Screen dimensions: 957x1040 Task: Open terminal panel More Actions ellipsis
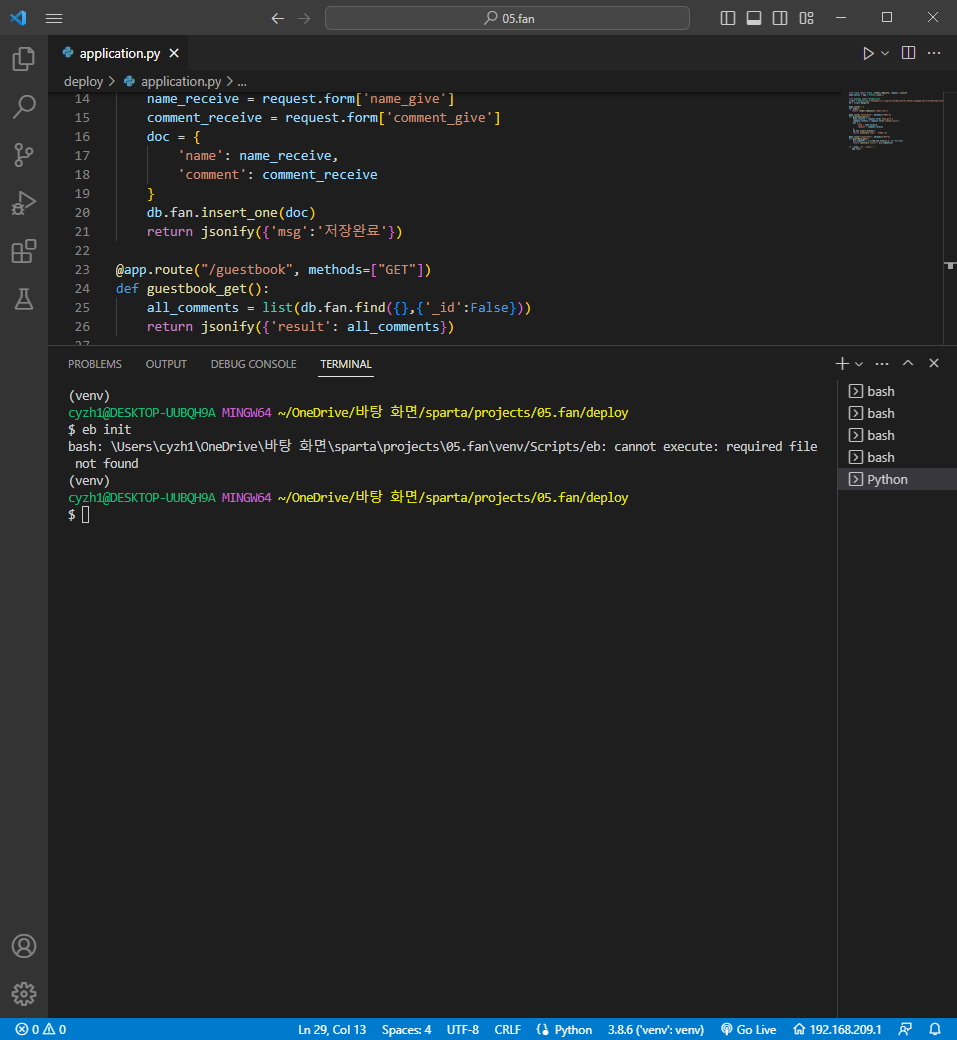(x=881, y=363)
